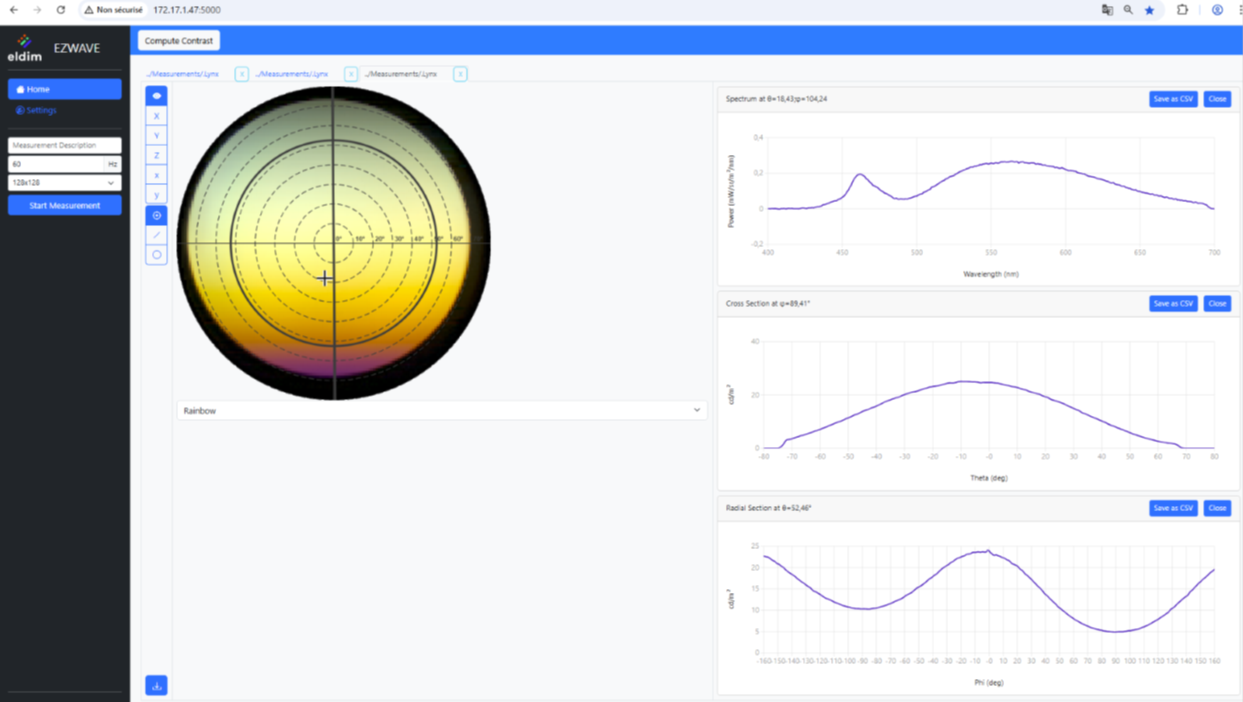Switch to the first Measurements/.Lynx tab
Viewport: 1243px width, 702px height.
point(183,74)
